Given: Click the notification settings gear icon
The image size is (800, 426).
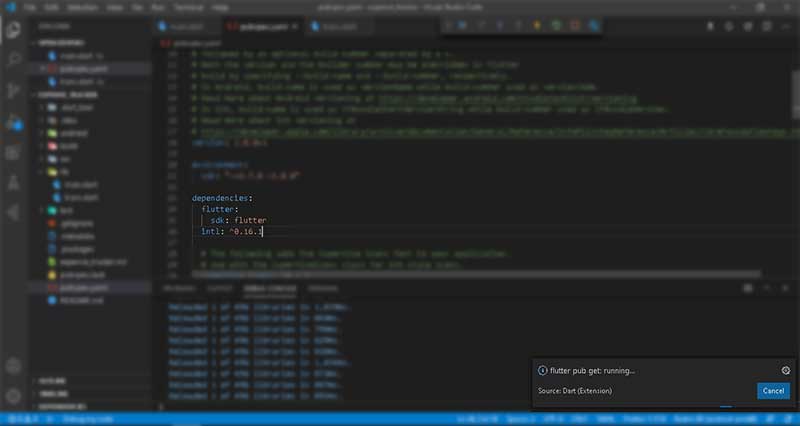Looking at the screenshot, I should click(786, 370).
